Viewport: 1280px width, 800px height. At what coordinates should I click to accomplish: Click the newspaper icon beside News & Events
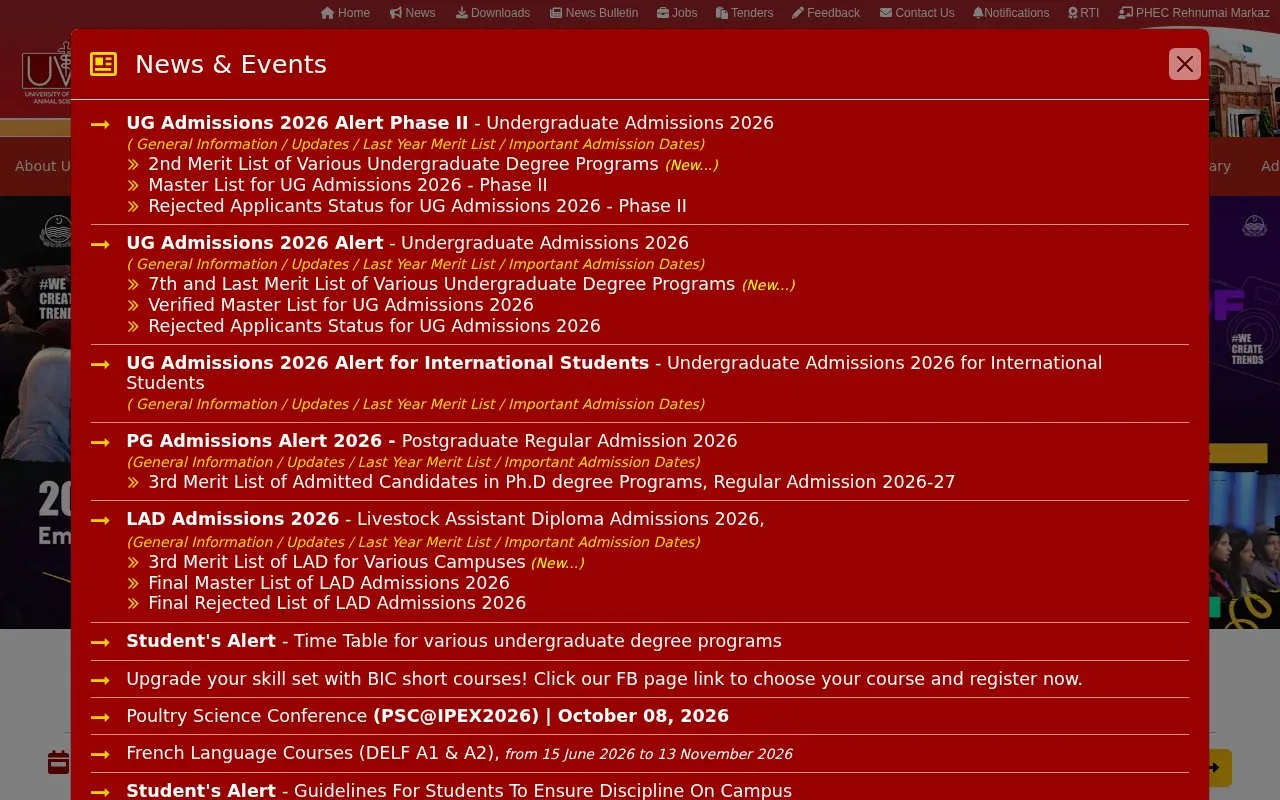104,64
